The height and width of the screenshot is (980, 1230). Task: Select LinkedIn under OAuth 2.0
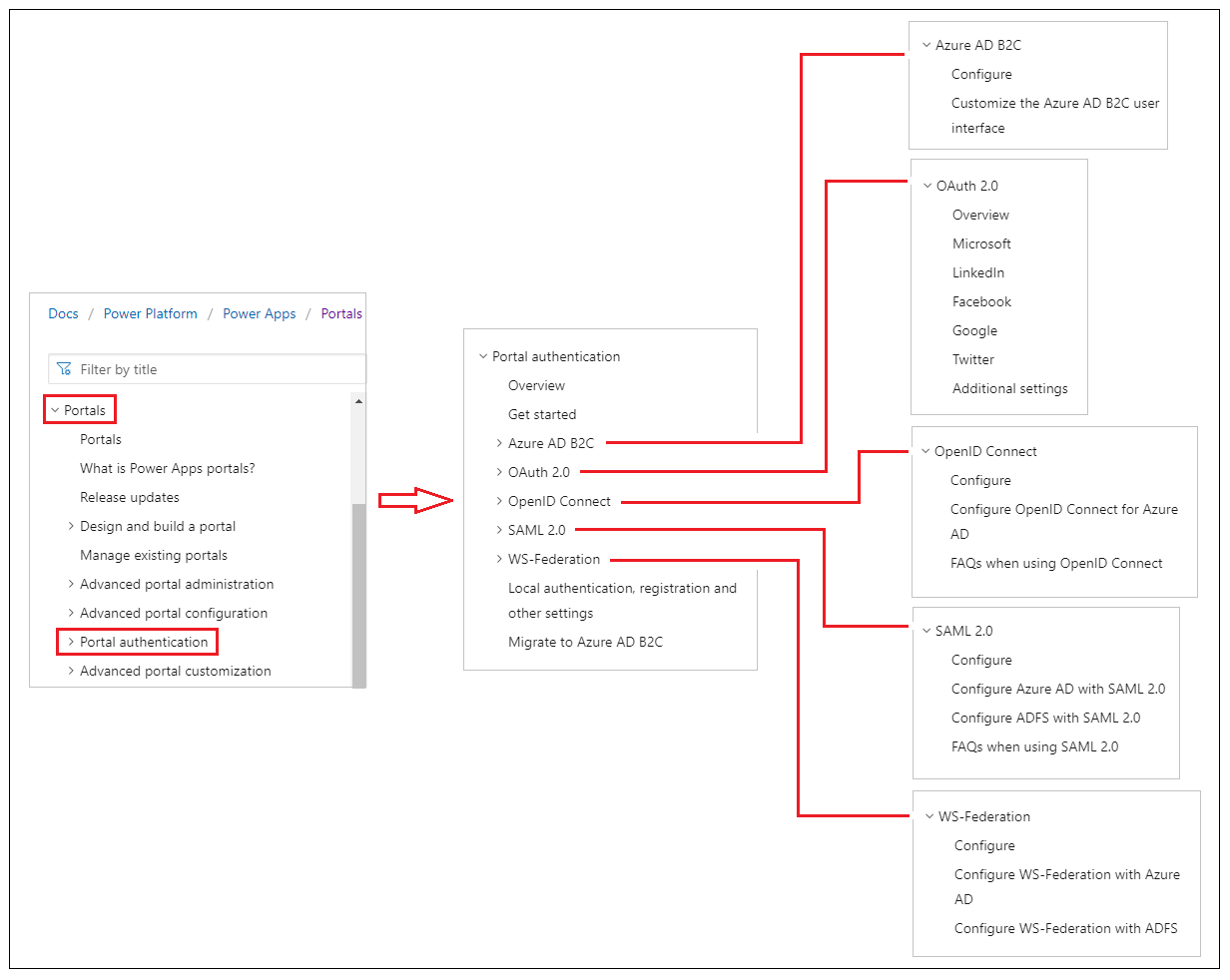(978, 272)
